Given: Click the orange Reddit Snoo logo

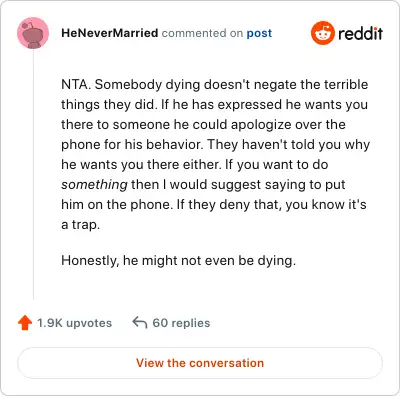Looking at the screenshot, I should tap(322, 33).
